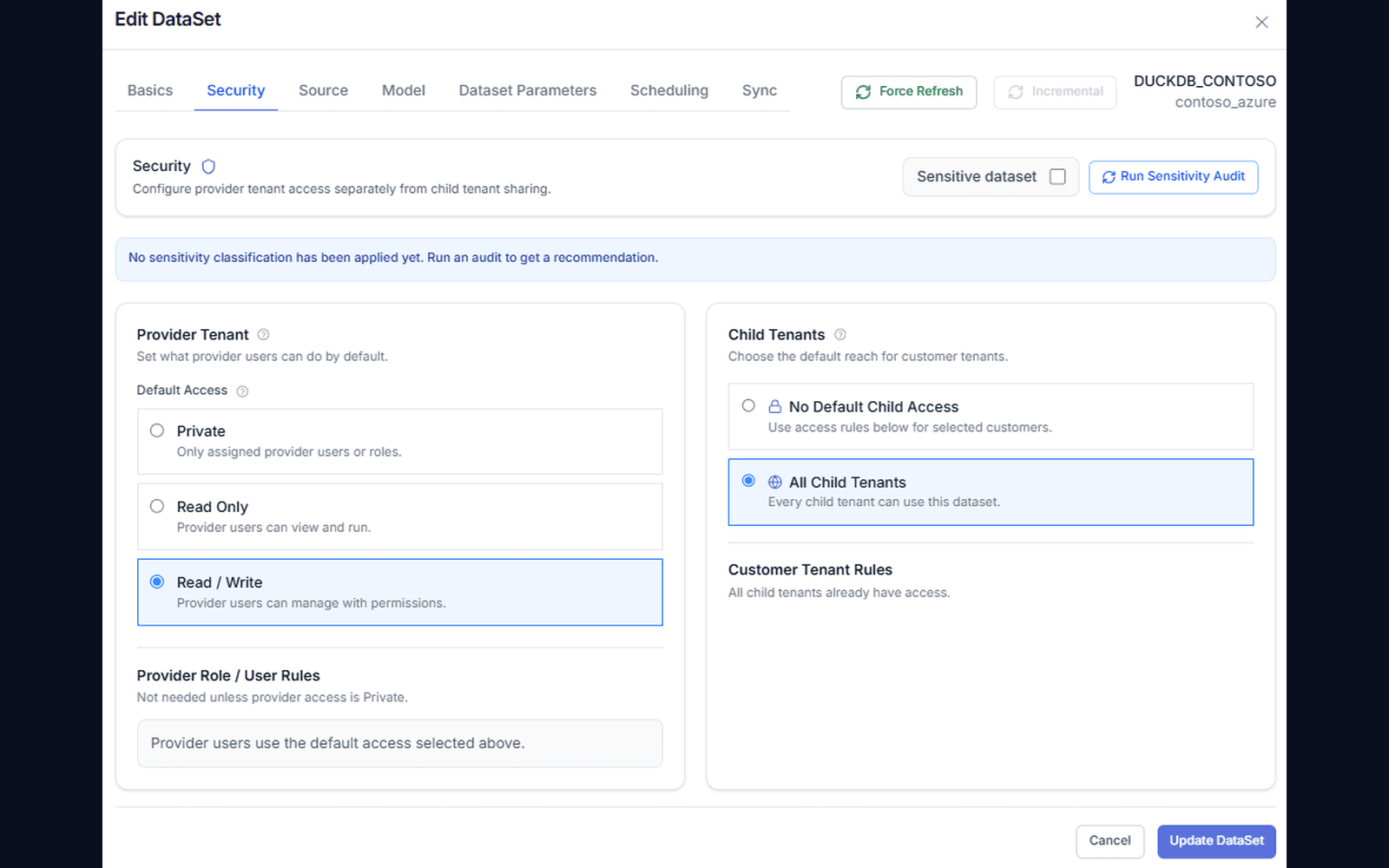This screenshot has width=1389, height=868.
Task: Click the refresh icon inside Force Refresh
Action: (x=863, y=92)
